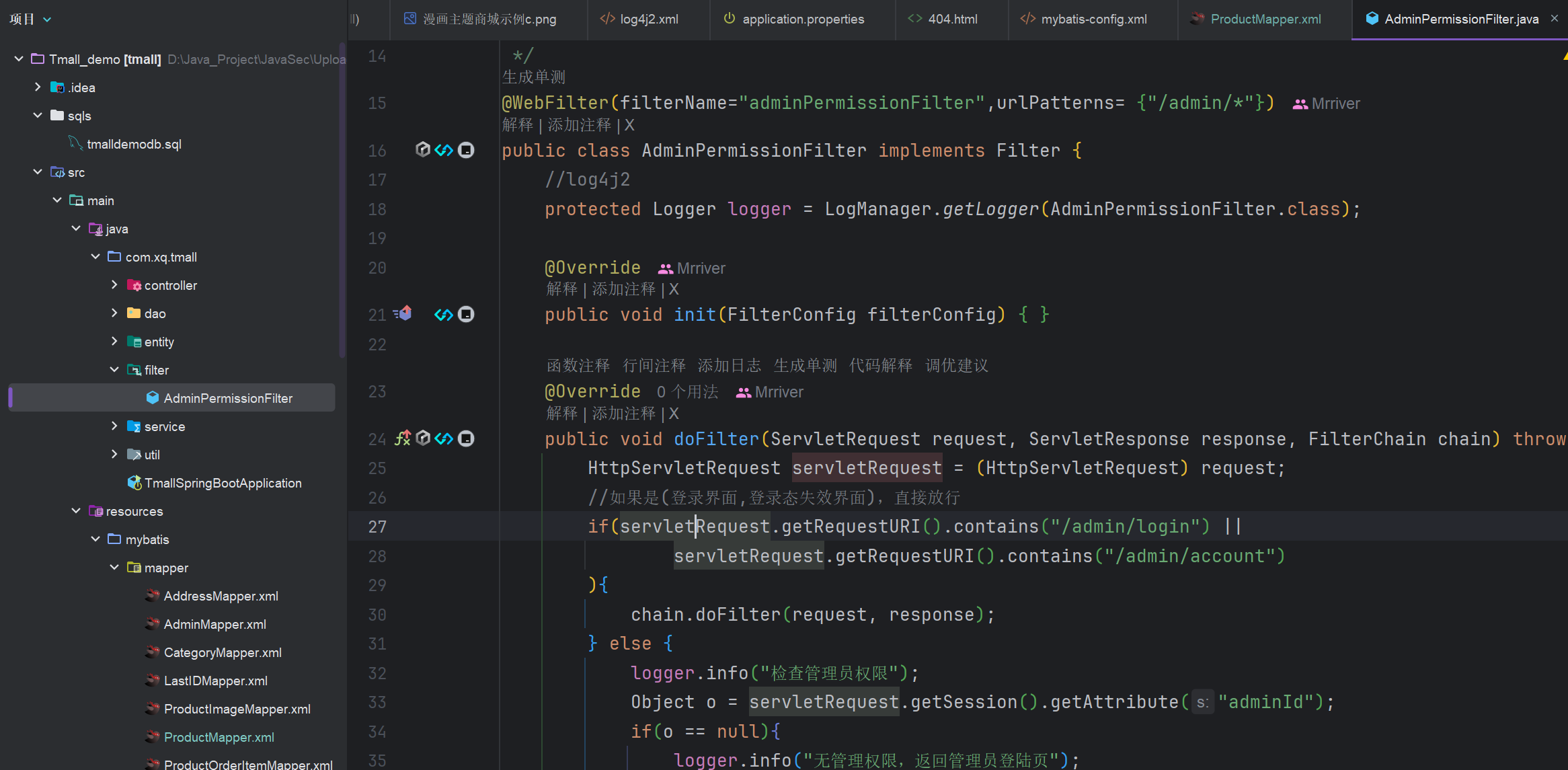
Task: Close the AdminPermissionFilter.java tab
Action: click(x=1555, y=19)
